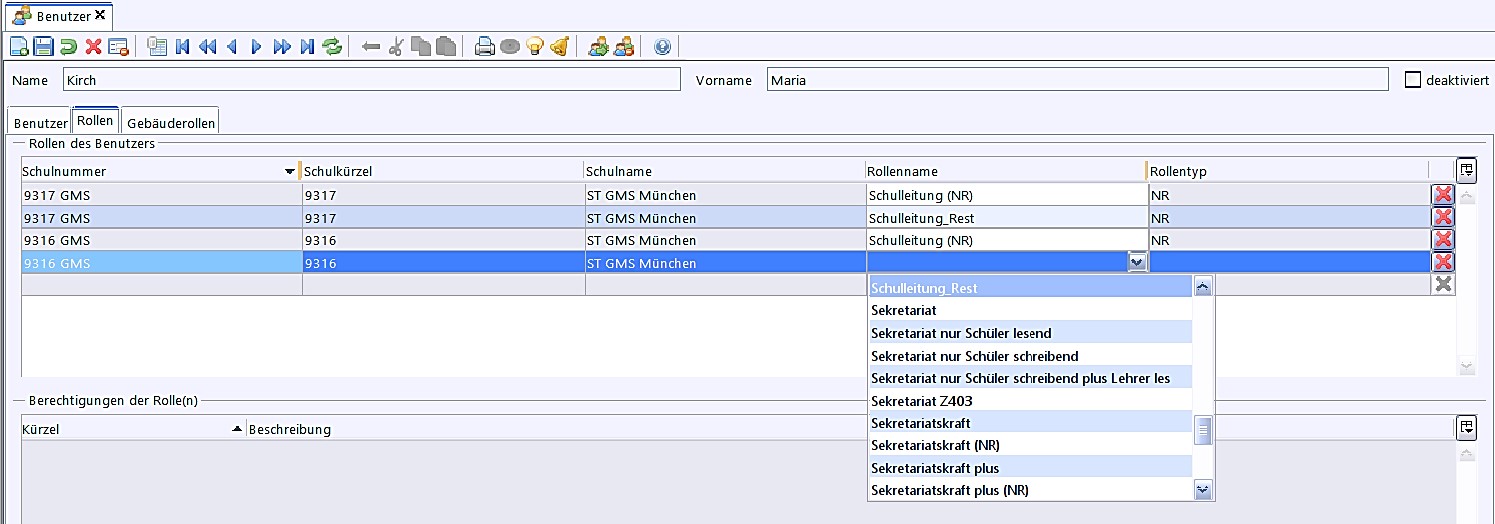Click the users icon with green arrow

pos(599,46)
